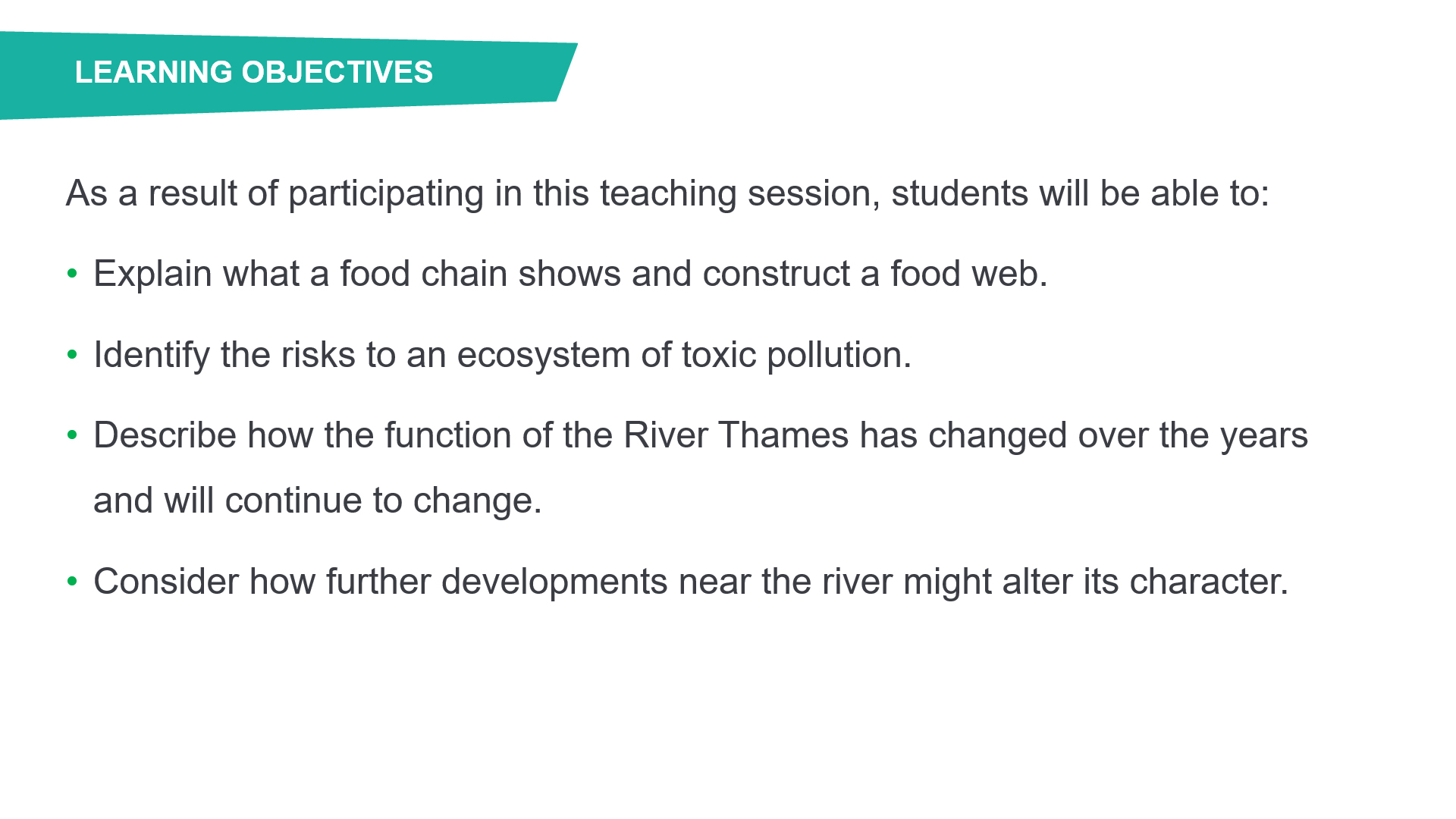Select the bullet about food chain and web

(570, 274)
